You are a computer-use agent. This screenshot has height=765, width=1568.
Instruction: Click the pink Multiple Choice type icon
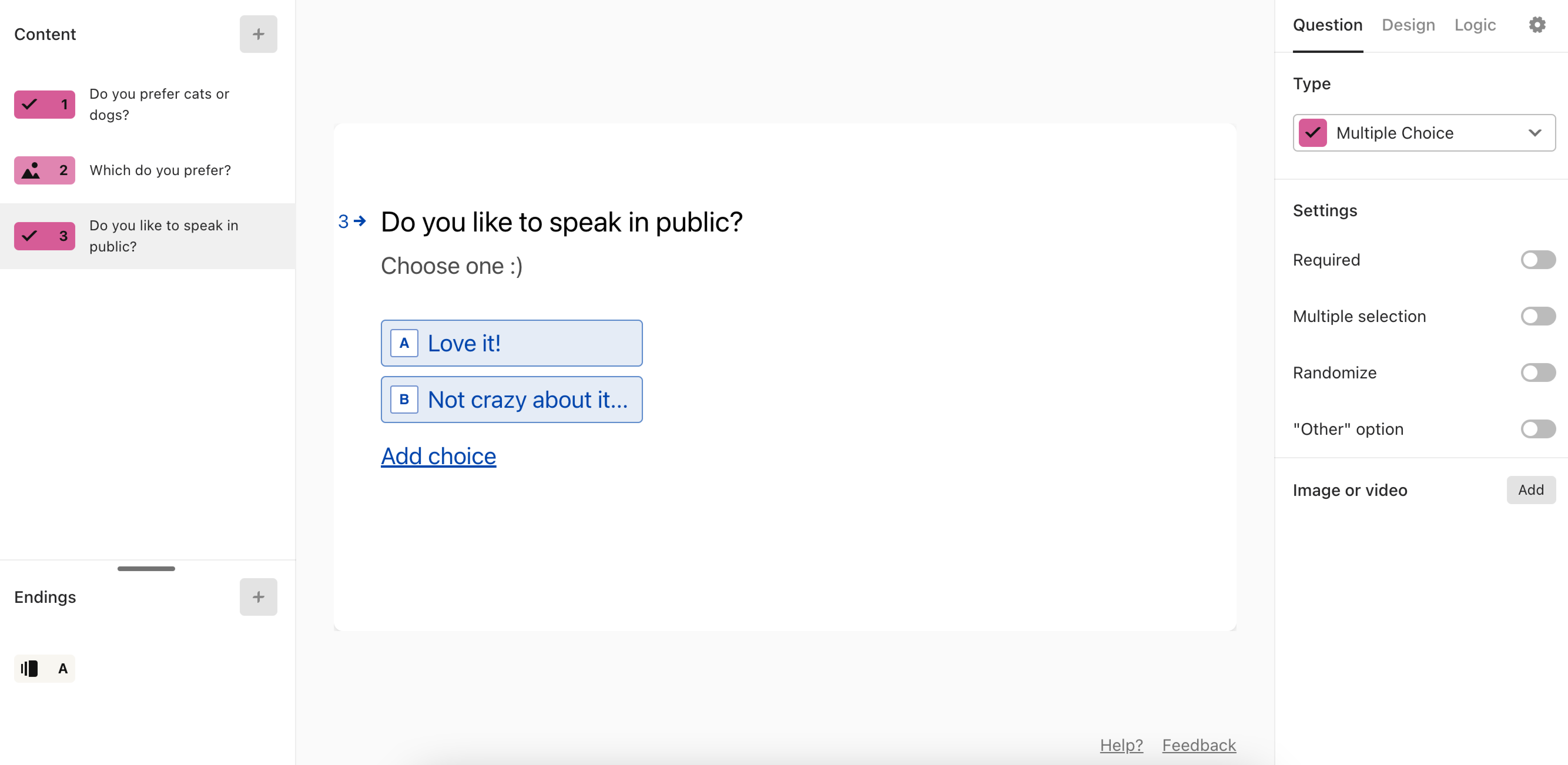click(1312, 133)
